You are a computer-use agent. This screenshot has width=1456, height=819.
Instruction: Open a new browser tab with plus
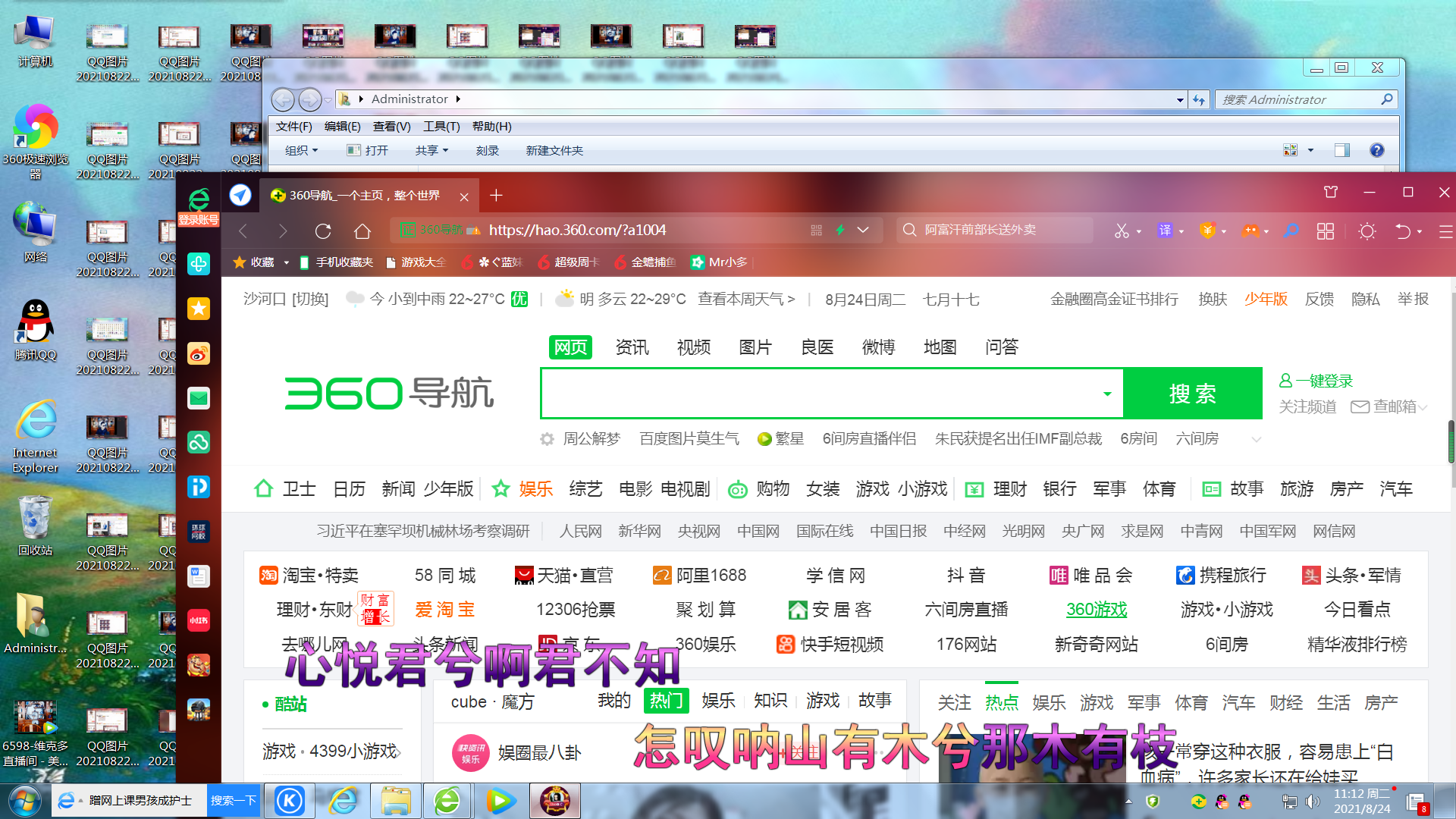point(496,196)
